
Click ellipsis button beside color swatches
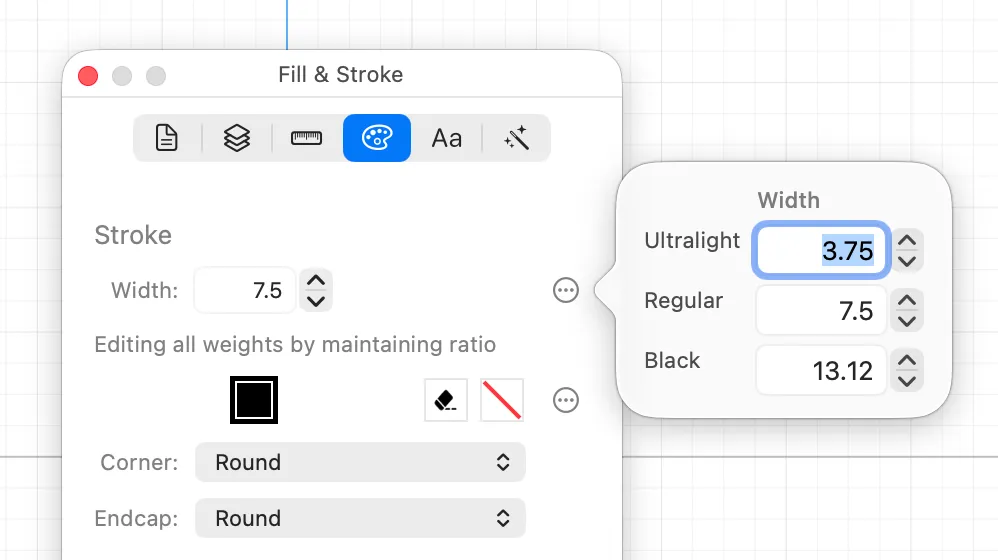tap(566, 400)
